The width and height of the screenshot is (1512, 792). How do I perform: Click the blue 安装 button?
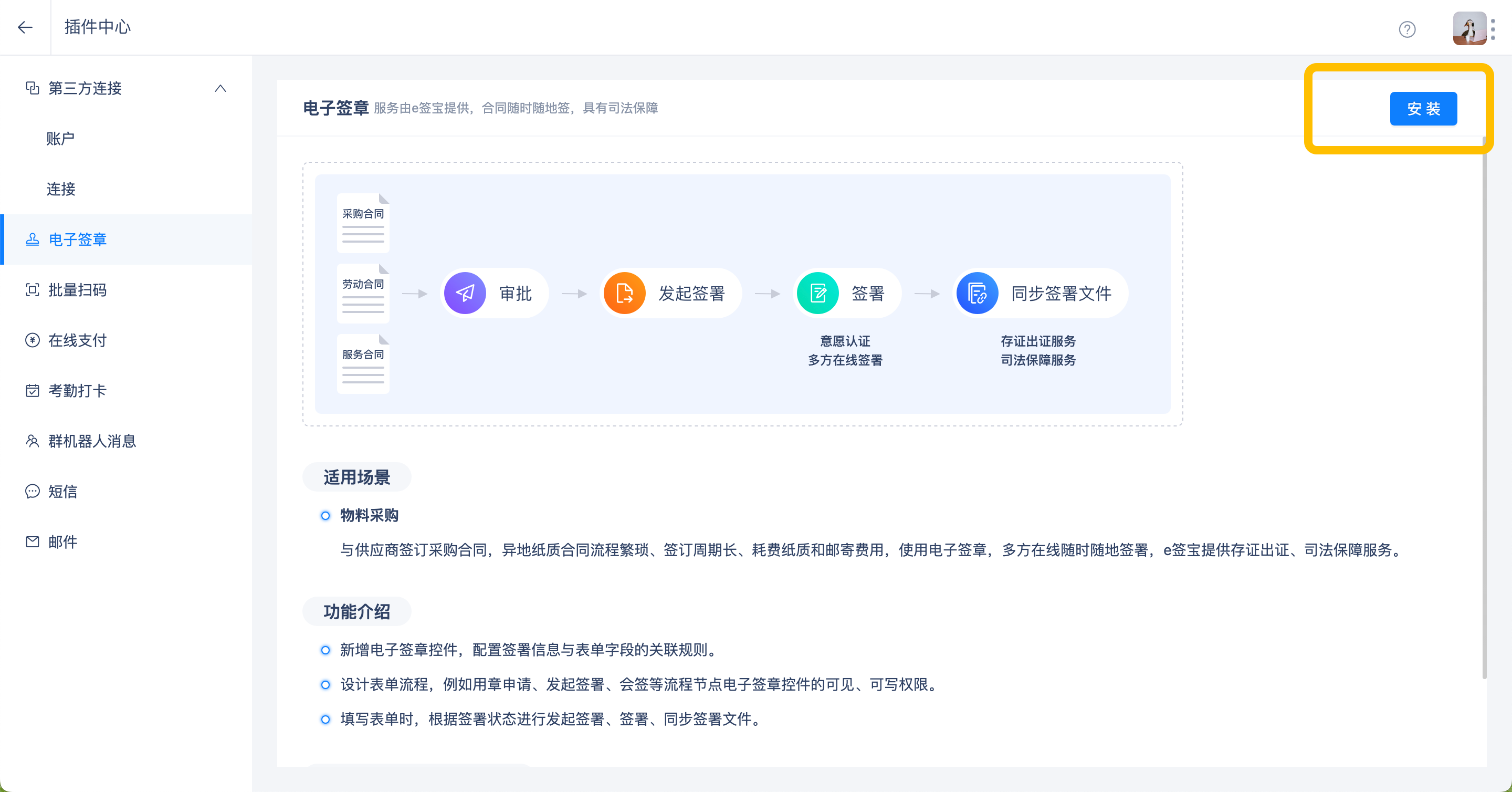click(x=1423, y=109)
